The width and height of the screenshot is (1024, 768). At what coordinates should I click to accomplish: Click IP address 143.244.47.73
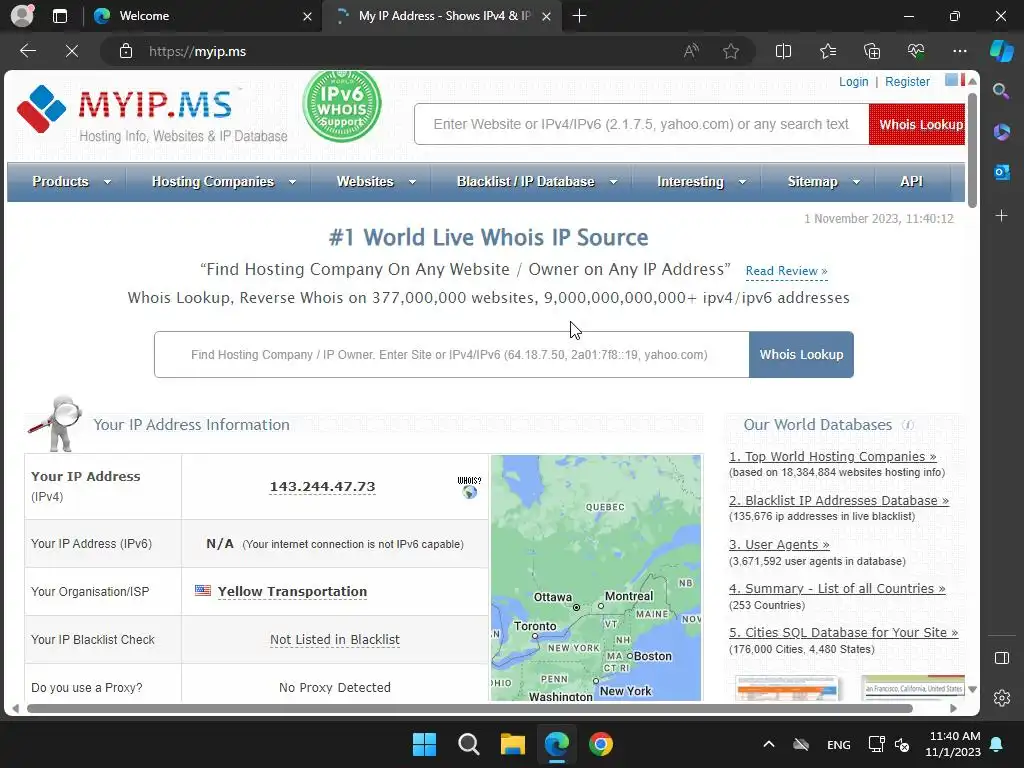[x=323, y=487]
